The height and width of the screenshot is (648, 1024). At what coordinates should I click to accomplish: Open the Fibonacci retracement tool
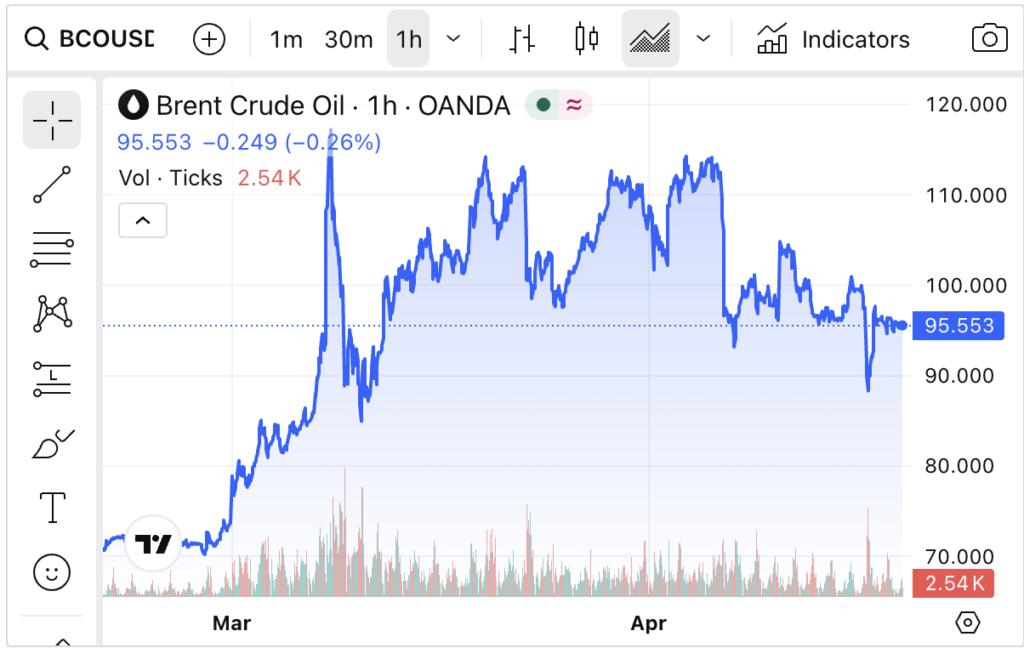(x=52, y=249)
